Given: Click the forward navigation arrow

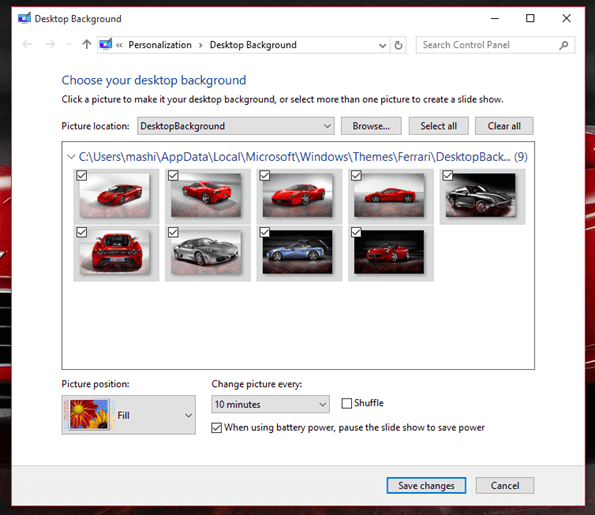Looking at the screenshot, I should click(x=50, y=45).
